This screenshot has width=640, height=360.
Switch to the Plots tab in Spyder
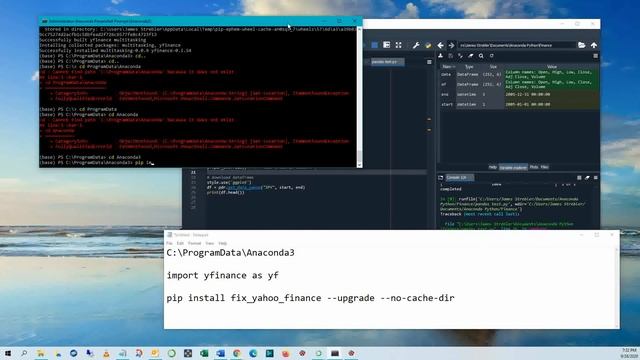point(534,167)
